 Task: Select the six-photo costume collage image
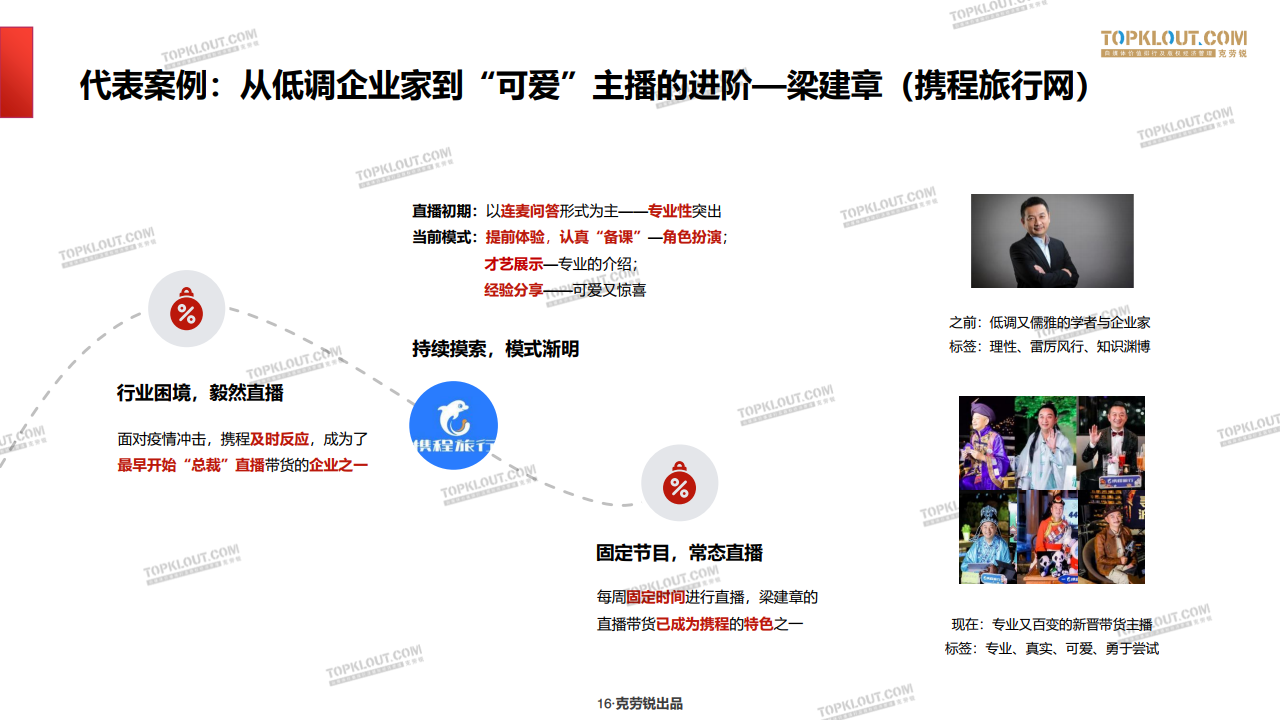pos(1052,490)
